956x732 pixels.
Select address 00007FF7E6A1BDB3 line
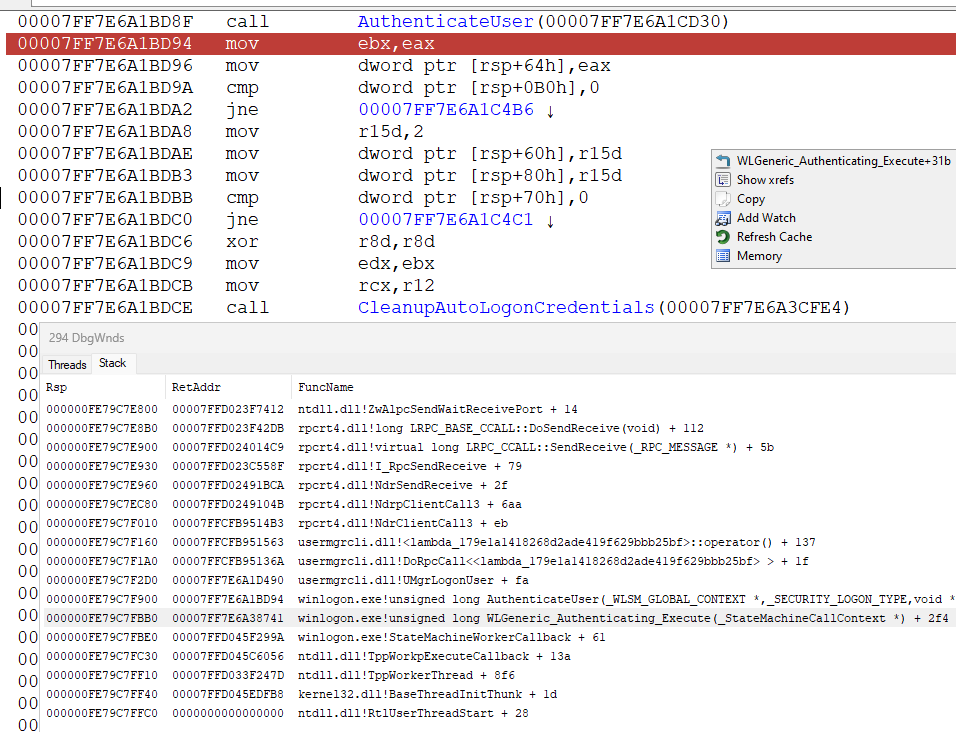point(105,176)
